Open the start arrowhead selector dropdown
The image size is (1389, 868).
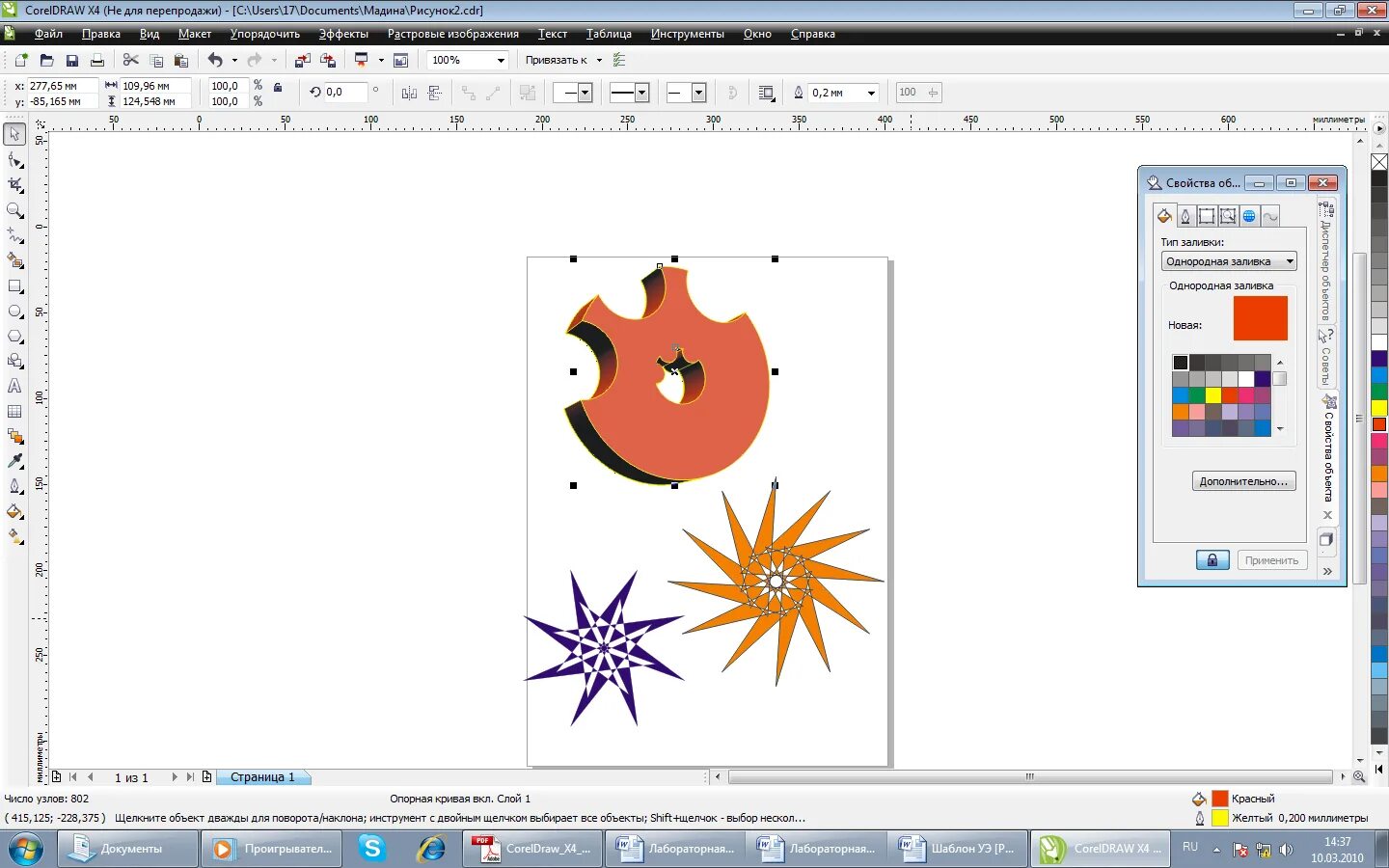584,93
